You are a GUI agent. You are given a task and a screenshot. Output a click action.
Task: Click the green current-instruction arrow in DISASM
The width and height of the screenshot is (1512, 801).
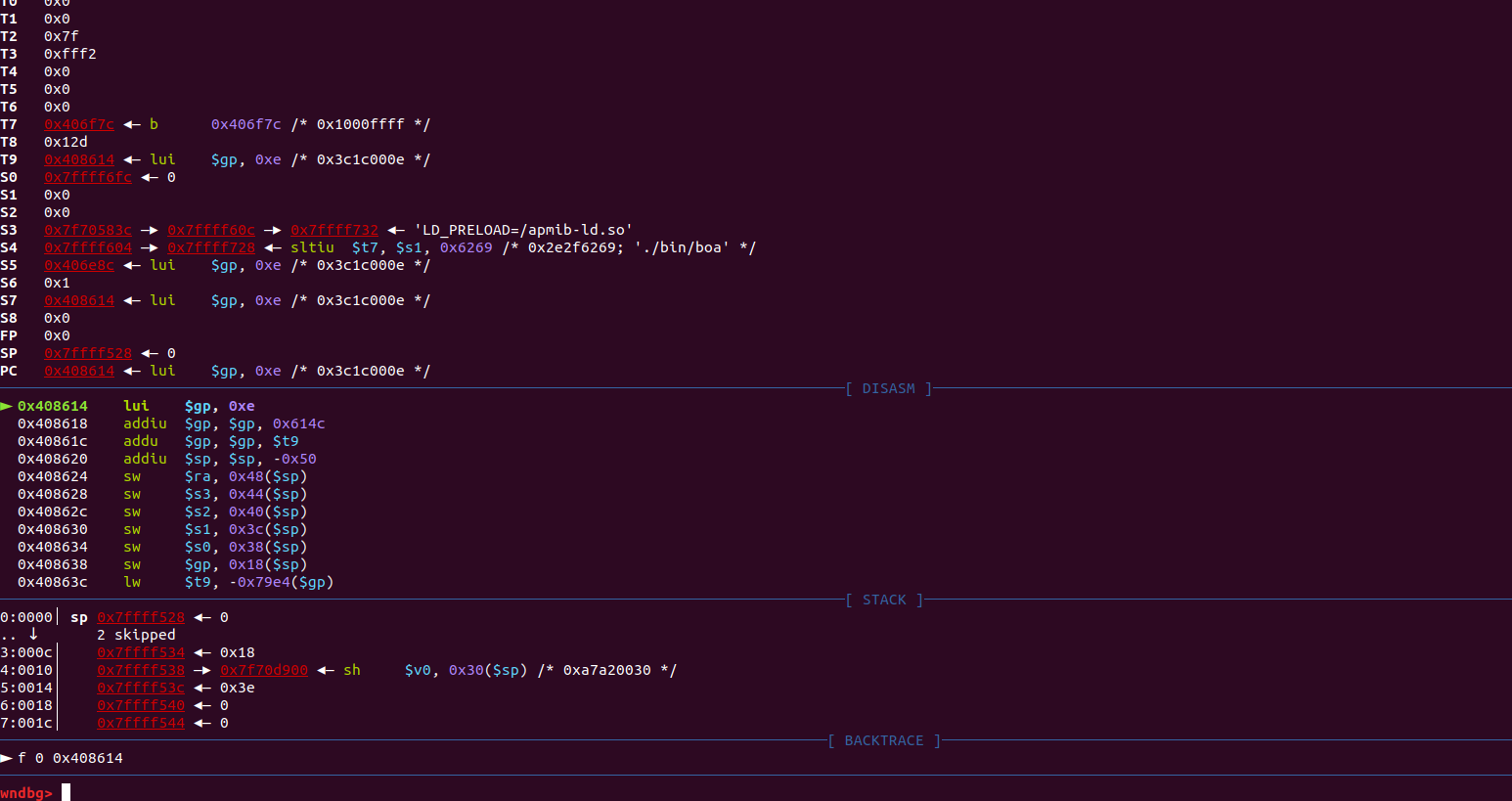click(x=7, y=406)
